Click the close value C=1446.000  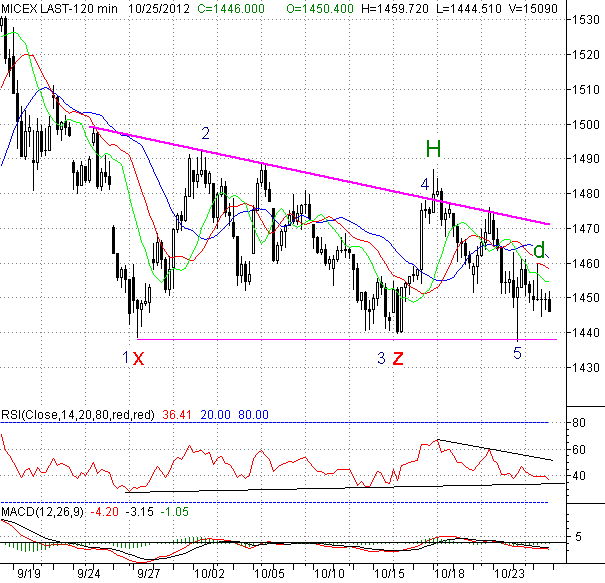[x=231, y=8]
